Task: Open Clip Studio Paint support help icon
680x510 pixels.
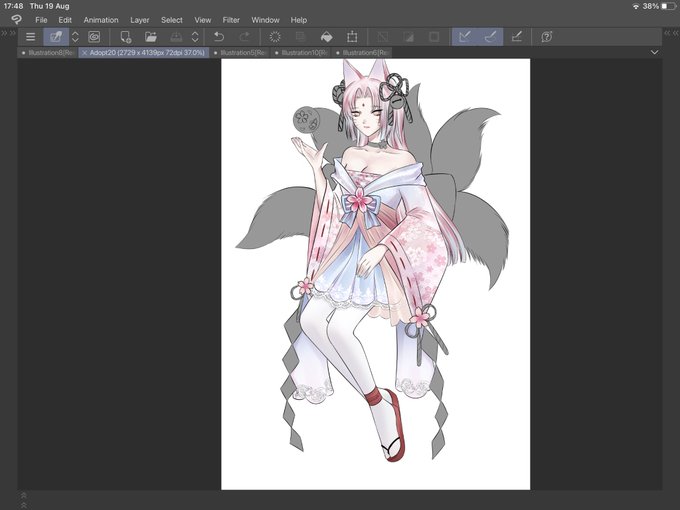Action: tap(546, 37)
